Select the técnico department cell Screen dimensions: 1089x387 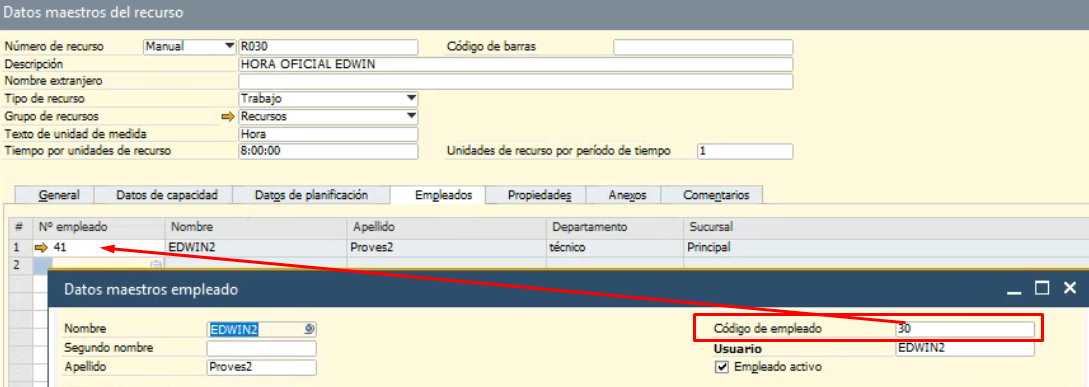tap(615, 247)
